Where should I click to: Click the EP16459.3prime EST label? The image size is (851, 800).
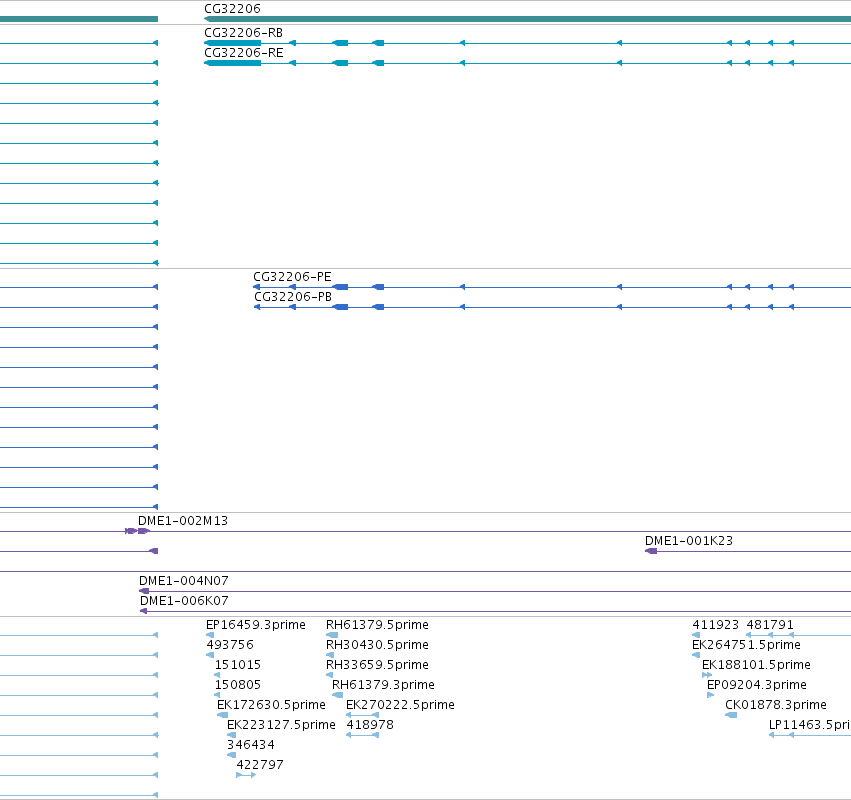(256, 625)
